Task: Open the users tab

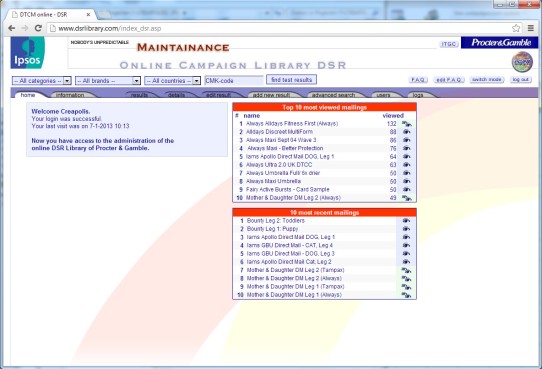Action: click(383, 95)
